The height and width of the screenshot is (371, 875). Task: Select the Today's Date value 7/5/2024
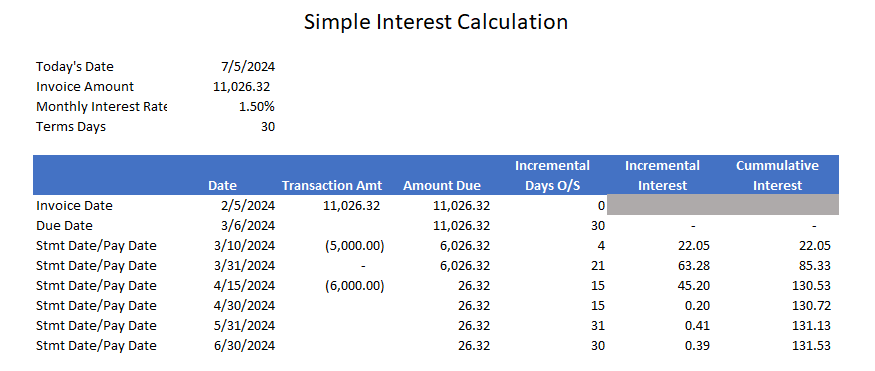click(248, 67)
